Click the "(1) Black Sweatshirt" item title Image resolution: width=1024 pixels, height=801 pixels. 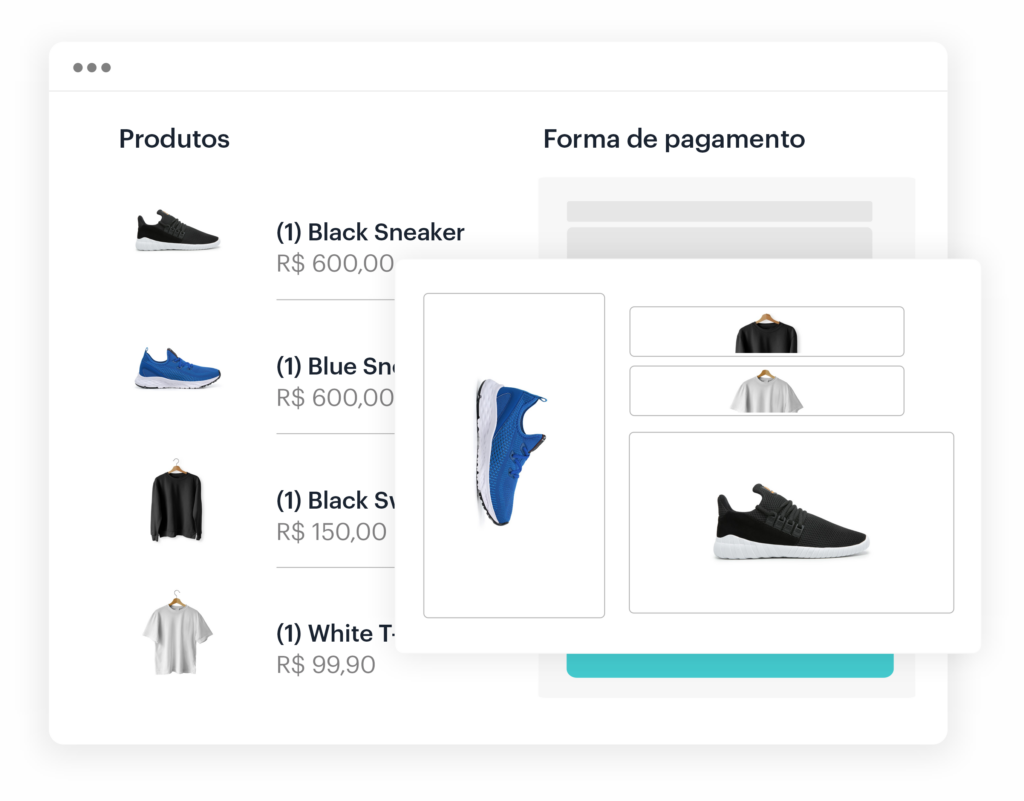(x=337, y=500)
